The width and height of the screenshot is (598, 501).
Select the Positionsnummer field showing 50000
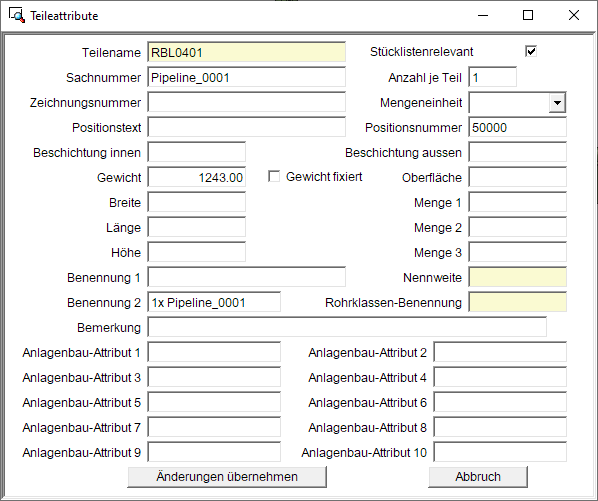[x=518, y=127]
